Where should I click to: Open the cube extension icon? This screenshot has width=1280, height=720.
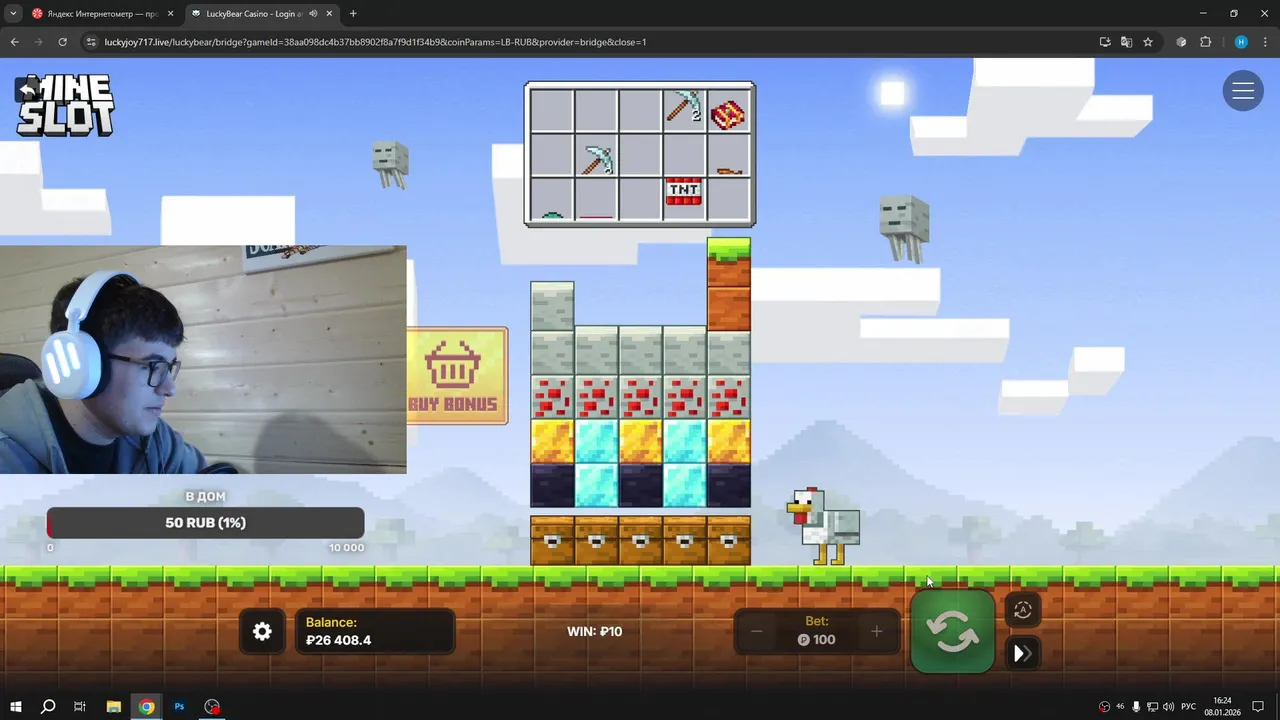(x=1181, y=42)
